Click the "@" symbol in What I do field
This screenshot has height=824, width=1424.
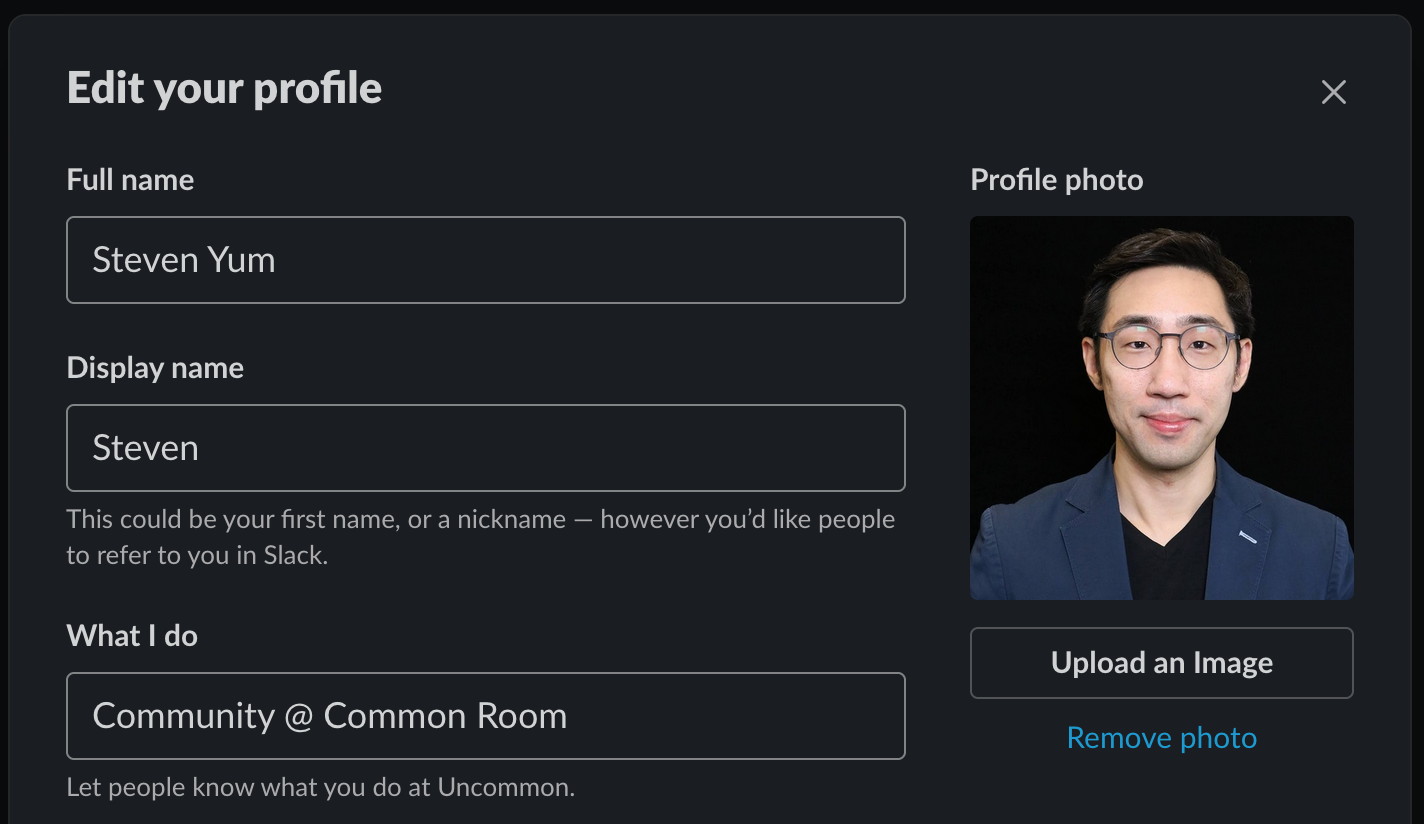pyautogui.click(x=299, y=716)
